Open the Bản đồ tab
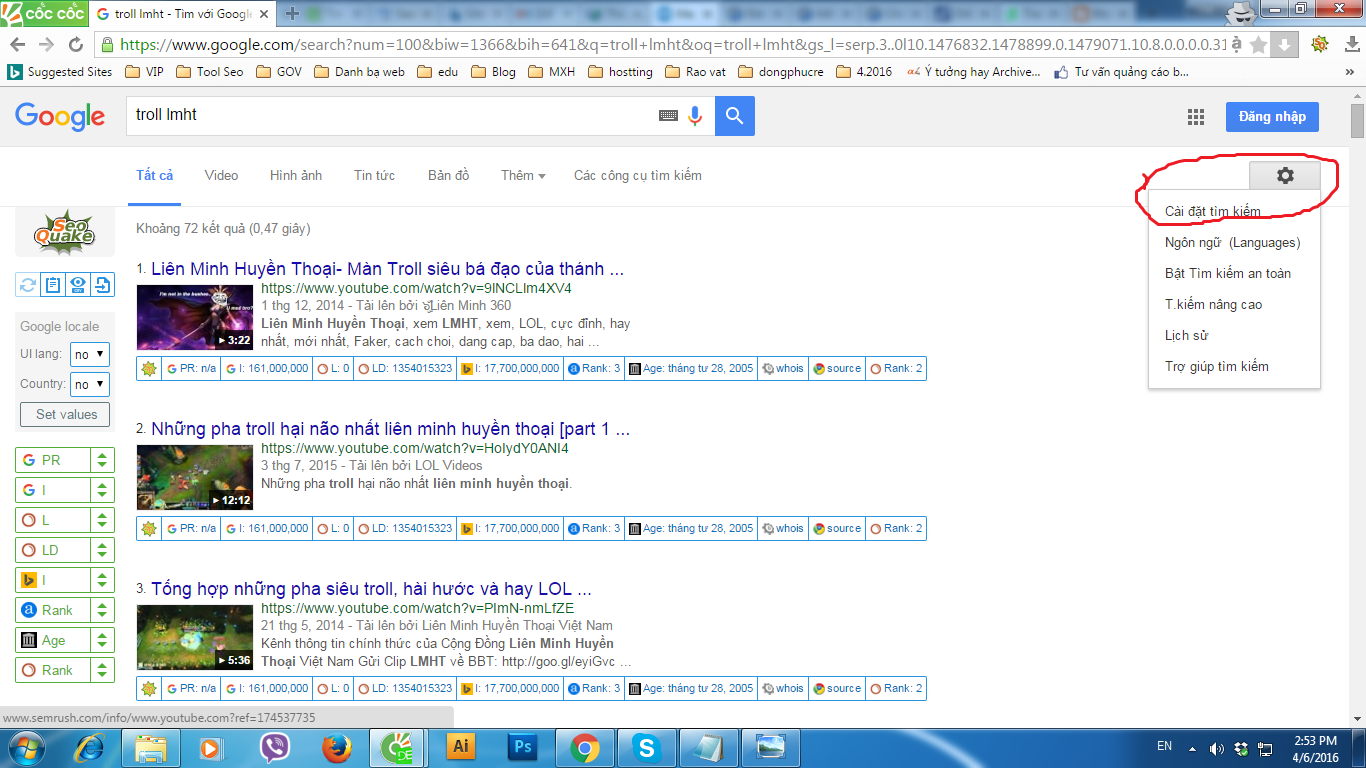 [x=448, y=175]
